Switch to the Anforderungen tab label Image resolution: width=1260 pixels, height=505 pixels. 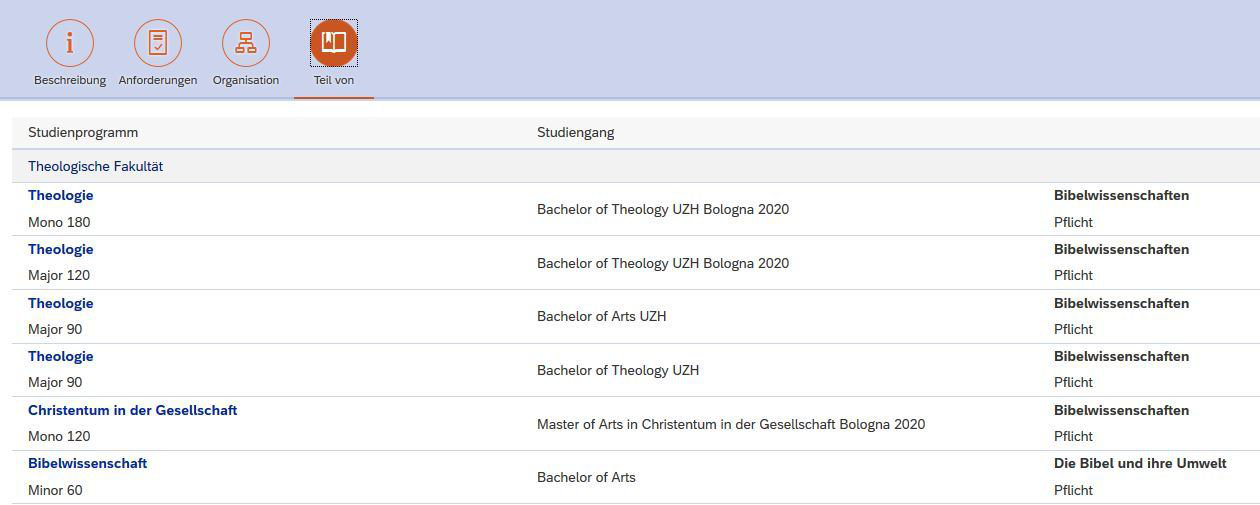158,80
